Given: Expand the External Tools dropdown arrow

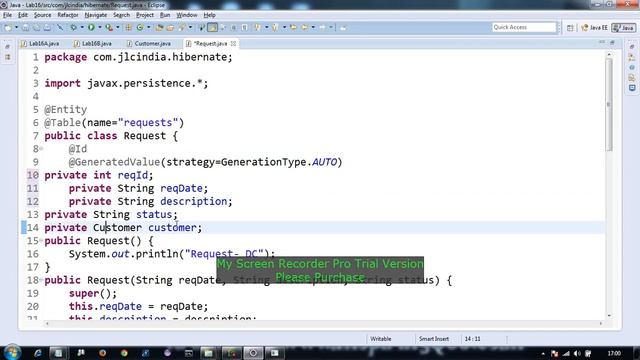Looking at the screenshot, I should [x=118, y=27].
